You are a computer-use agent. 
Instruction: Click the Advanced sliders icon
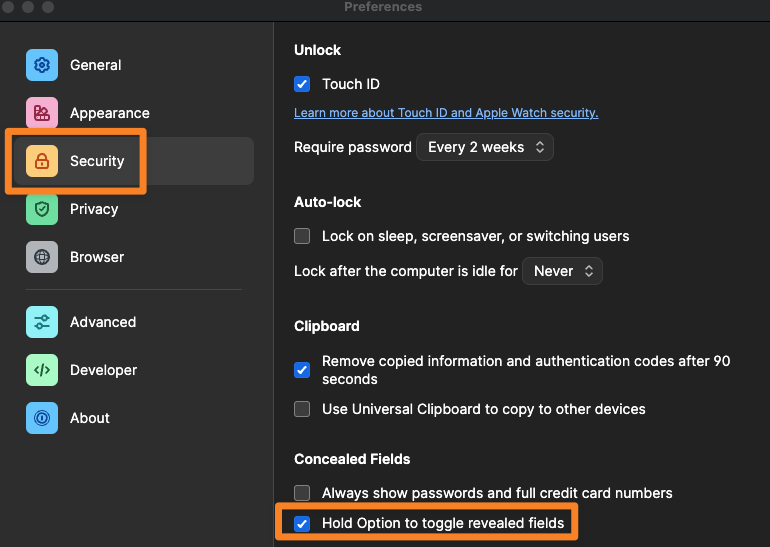[x=42, y=322]
